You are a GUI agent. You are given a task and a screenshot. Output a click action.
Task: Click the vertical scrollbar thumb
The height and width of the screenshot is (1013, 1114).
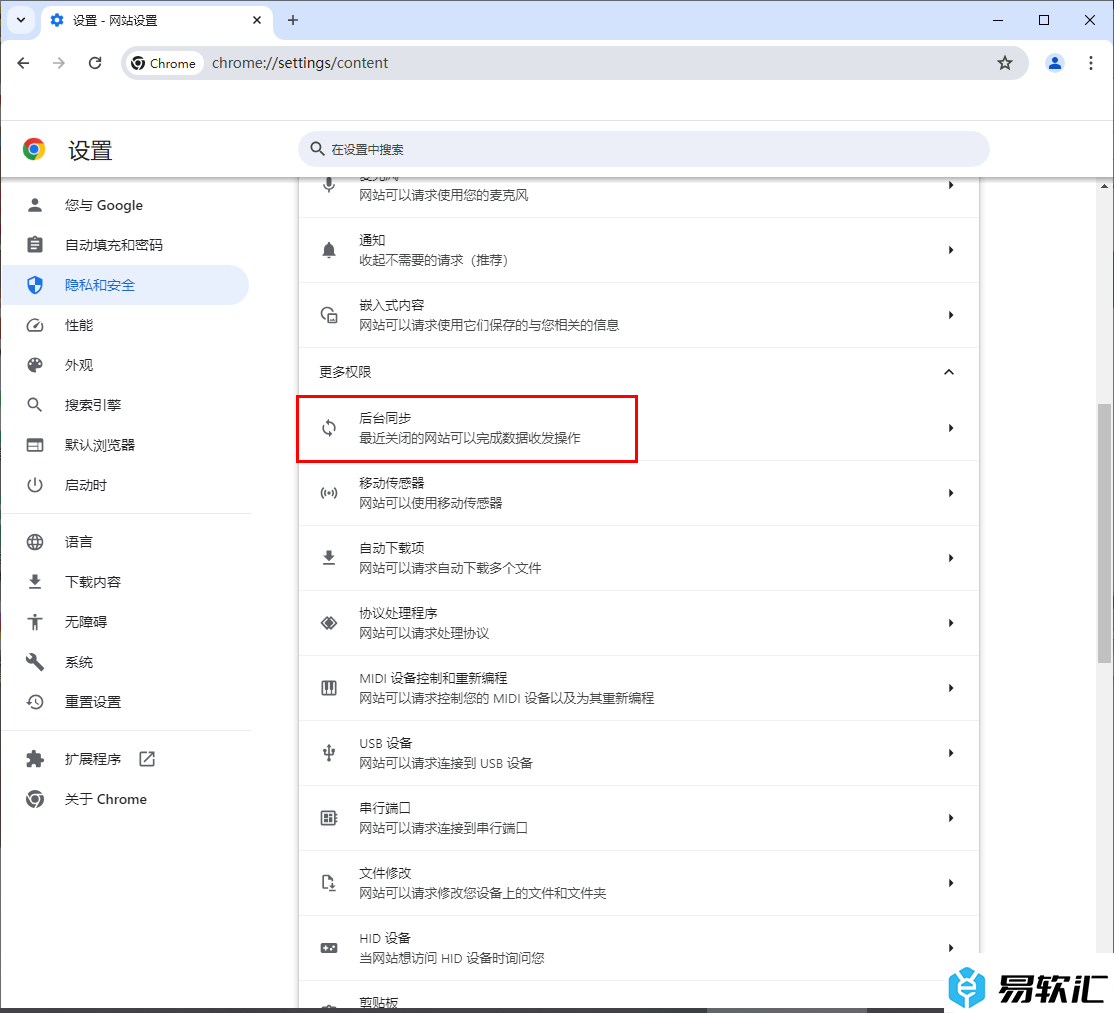coord(1104,533)
